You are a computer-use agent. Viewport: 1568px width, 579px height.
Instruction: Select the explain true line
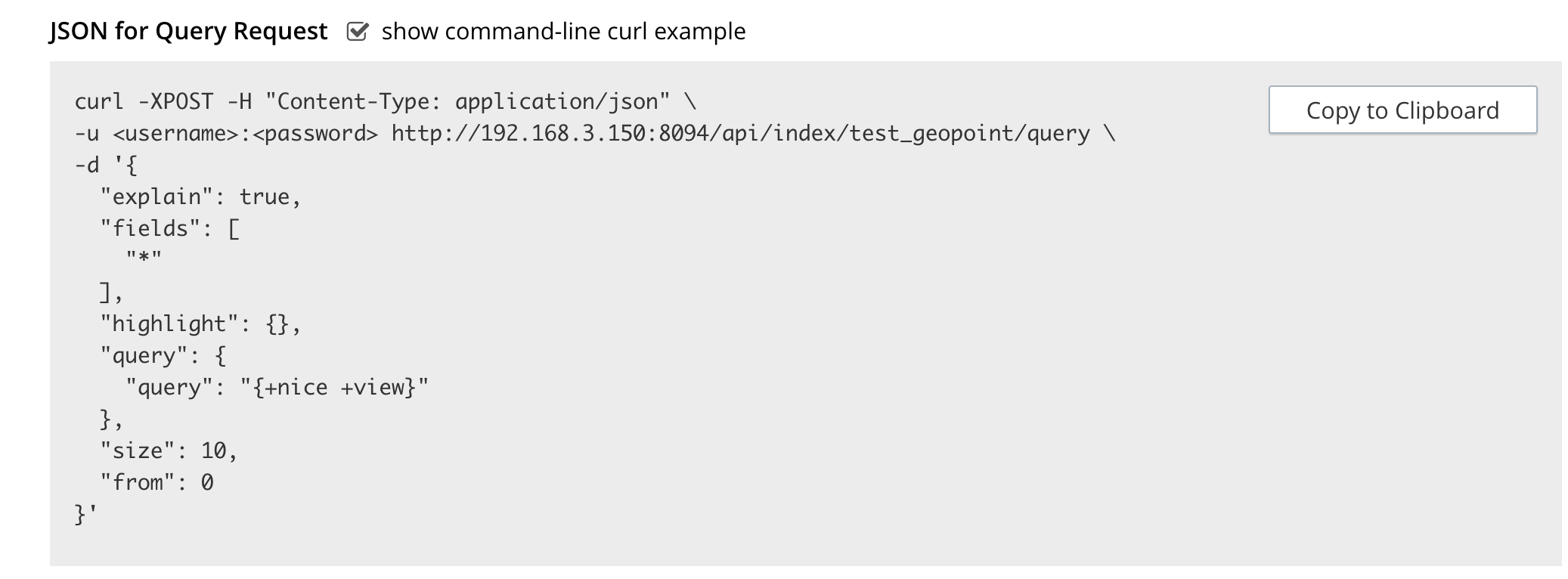(x=200, y=196)
